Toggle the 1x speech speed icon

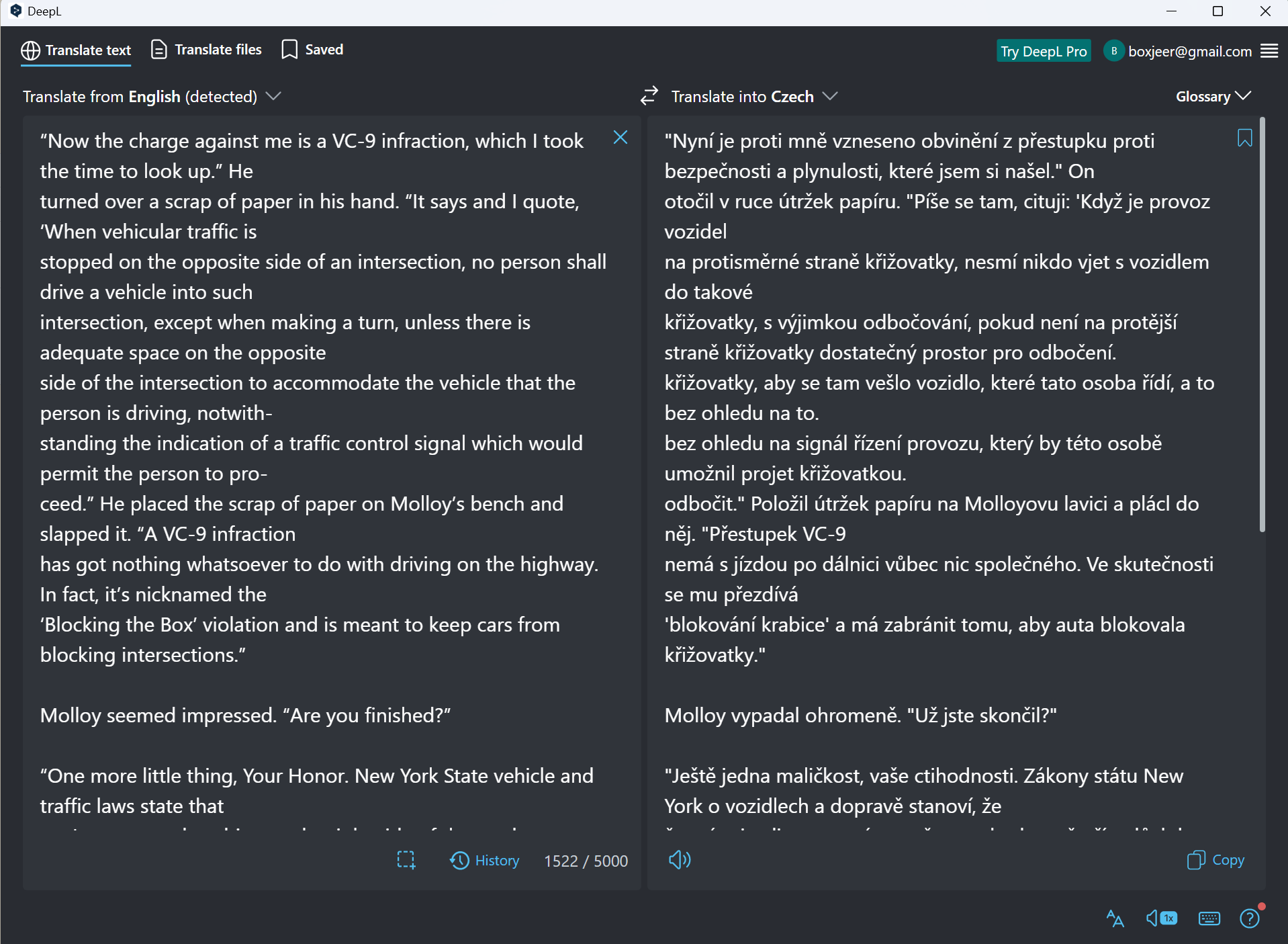point(1161,918)
